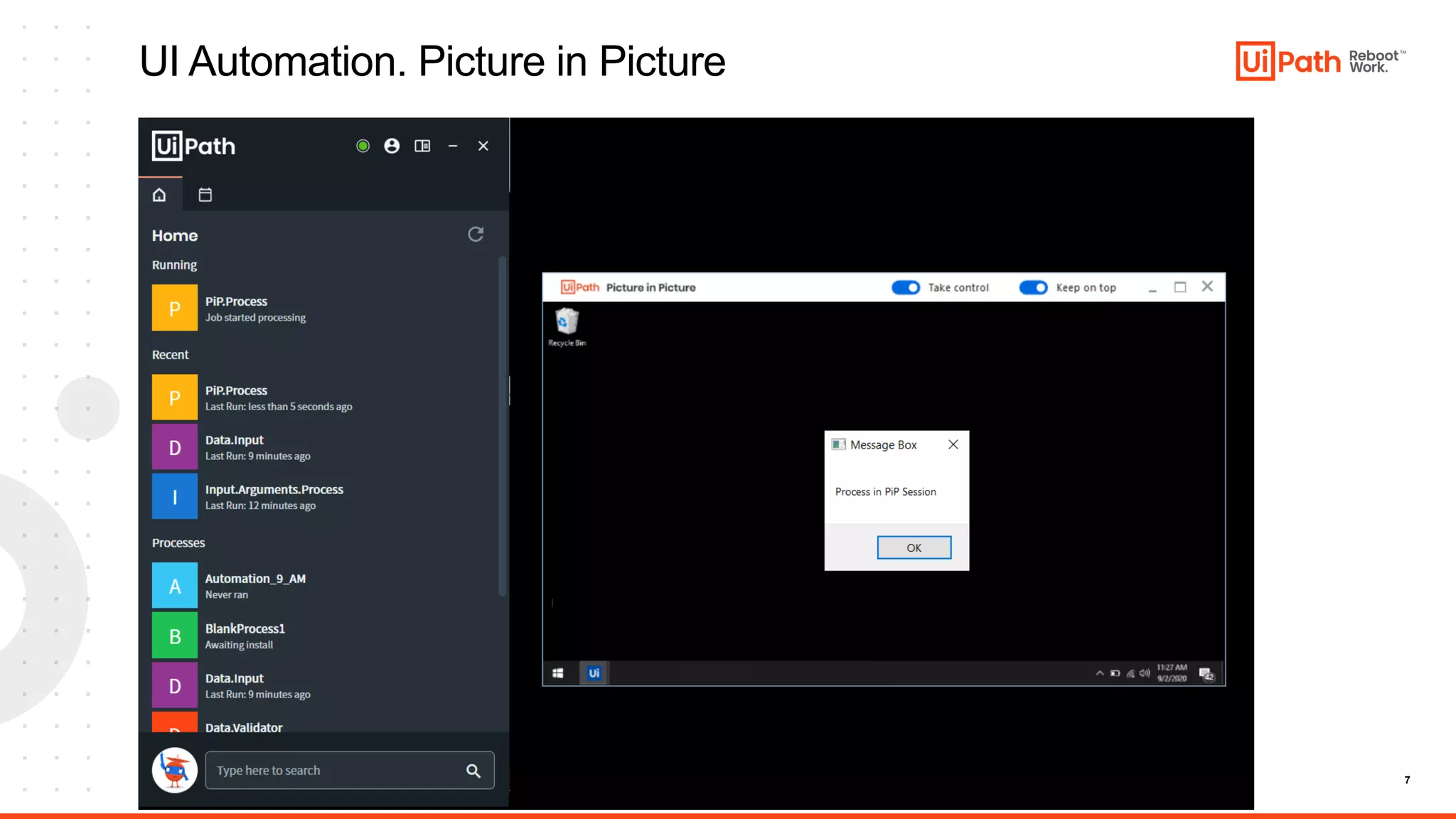The height and width of the screenshot is (819, 1456).
Task: Click the Assistant list scrollbar
Action: click(x=503, y=427)
